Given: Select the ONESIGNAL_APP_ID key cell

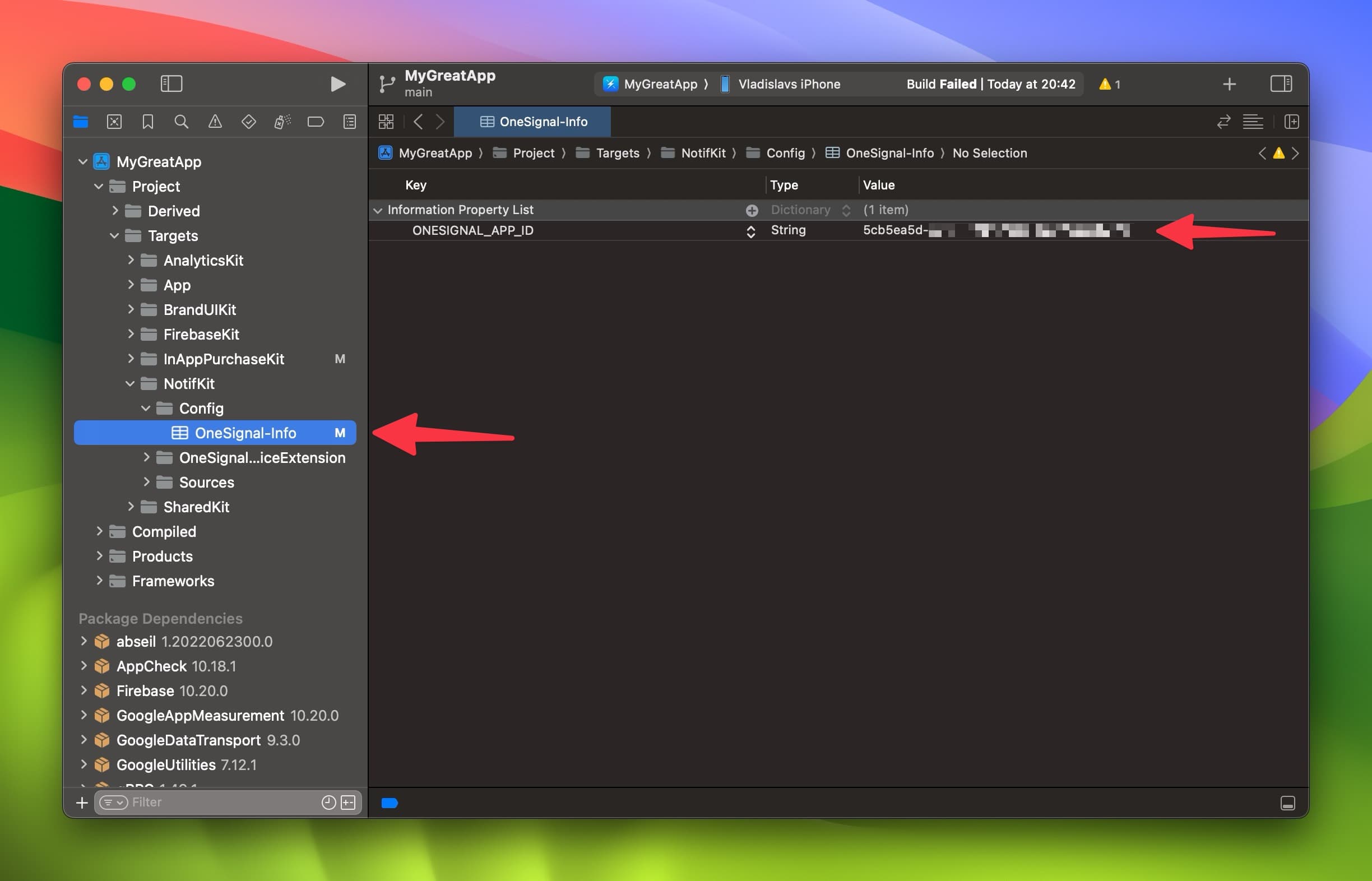Looking at the screenshot, I should pos(472,230).
